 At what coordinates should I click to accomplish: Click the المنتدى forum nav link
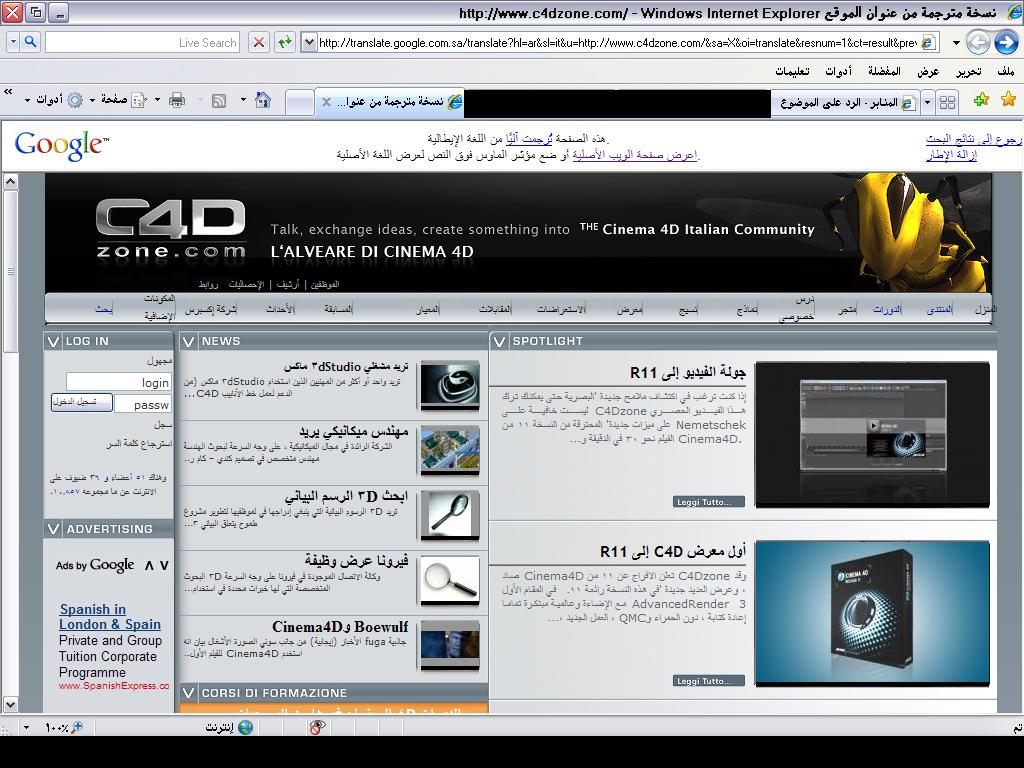939,310
